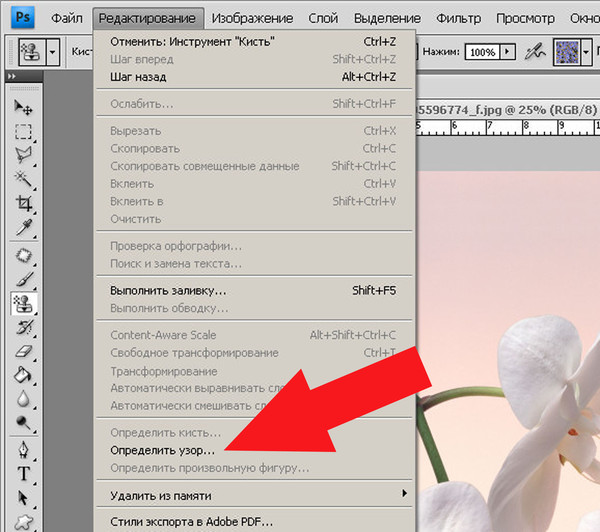Screen dimensions: 600x532
Task: Expand the Удалить из памяти submenu
Action: point(254,496)
